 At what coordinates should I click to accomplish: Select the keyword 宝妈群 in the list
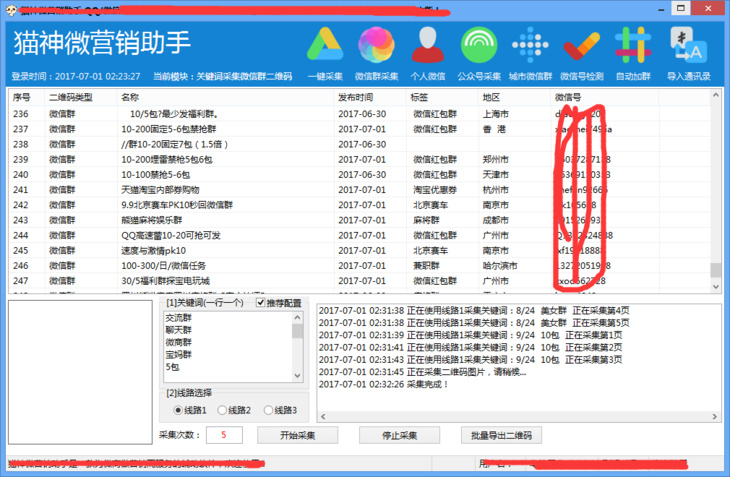(179, 355)
